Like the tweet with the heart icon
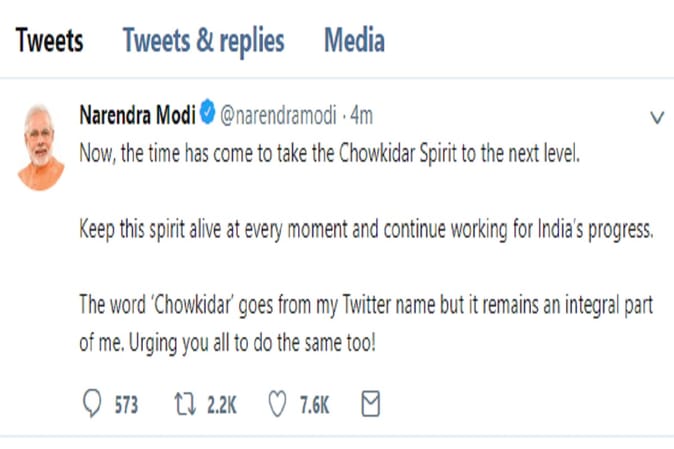Image resolution: width=674 pixels, height=449 pixels. [x=276, y=404]
